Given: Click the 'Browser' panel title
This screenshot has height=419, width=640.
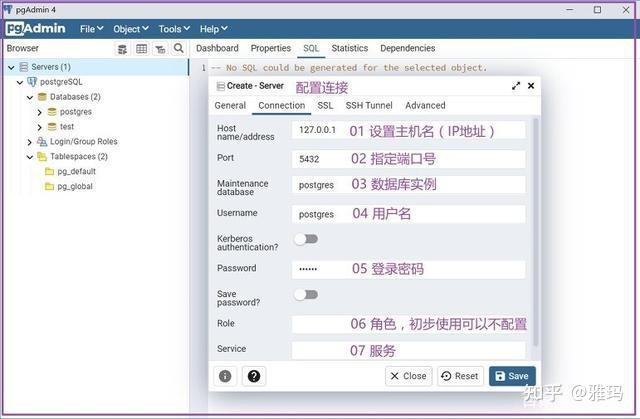Looking at the screenshot, I should point(22,48).
